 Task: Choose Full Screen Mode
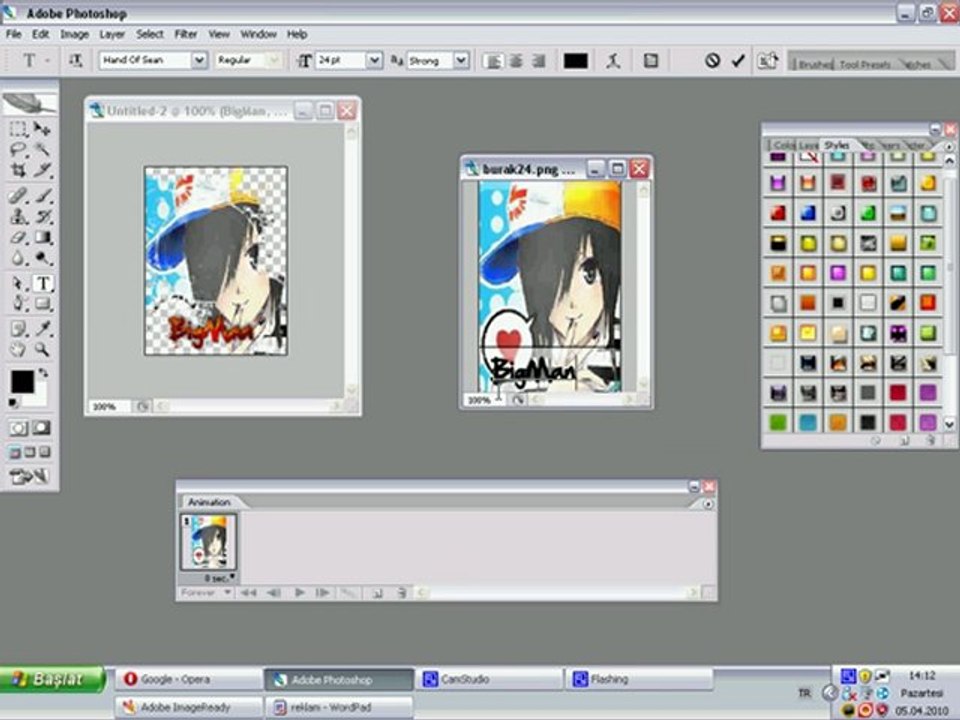pyautogui.click(x=45, y=452)
